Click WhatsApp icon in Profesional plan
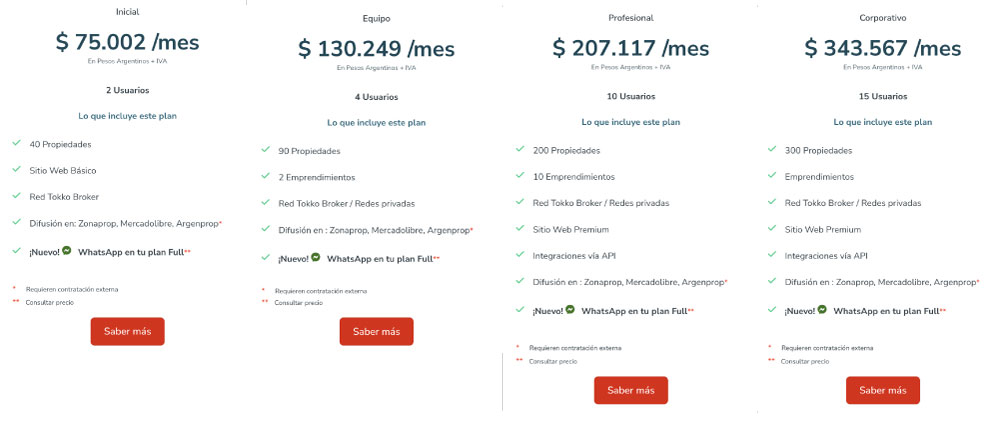The height and width of the screenshot is (429, 1000). (570, 310)
